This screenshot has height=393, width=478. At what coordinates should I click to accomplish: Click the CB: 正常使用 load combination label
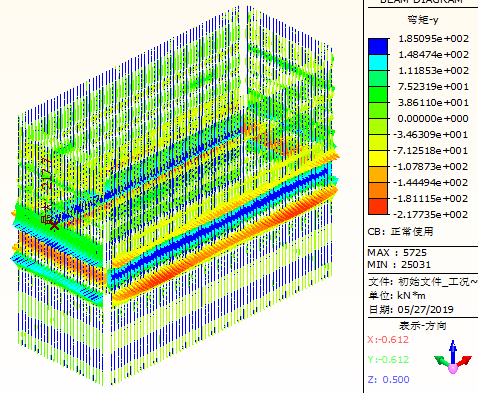pyautogui.click(x=400, y=231)
